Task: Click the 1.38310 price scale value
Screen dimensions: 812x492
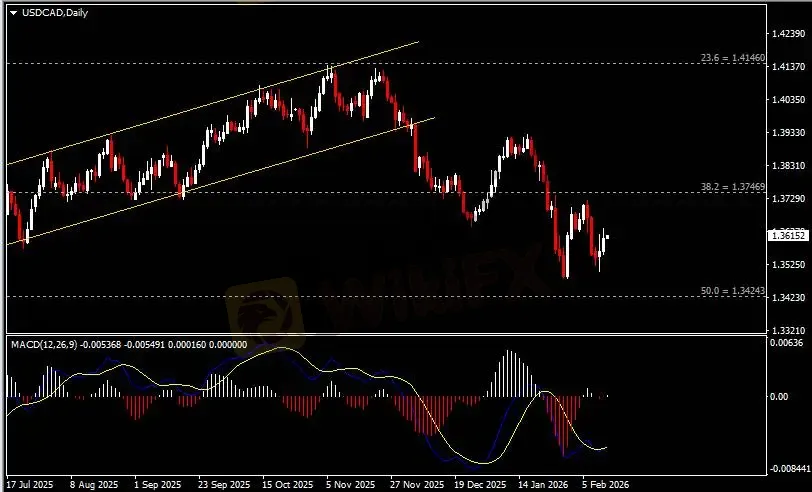Action: [x=788, y=166]
